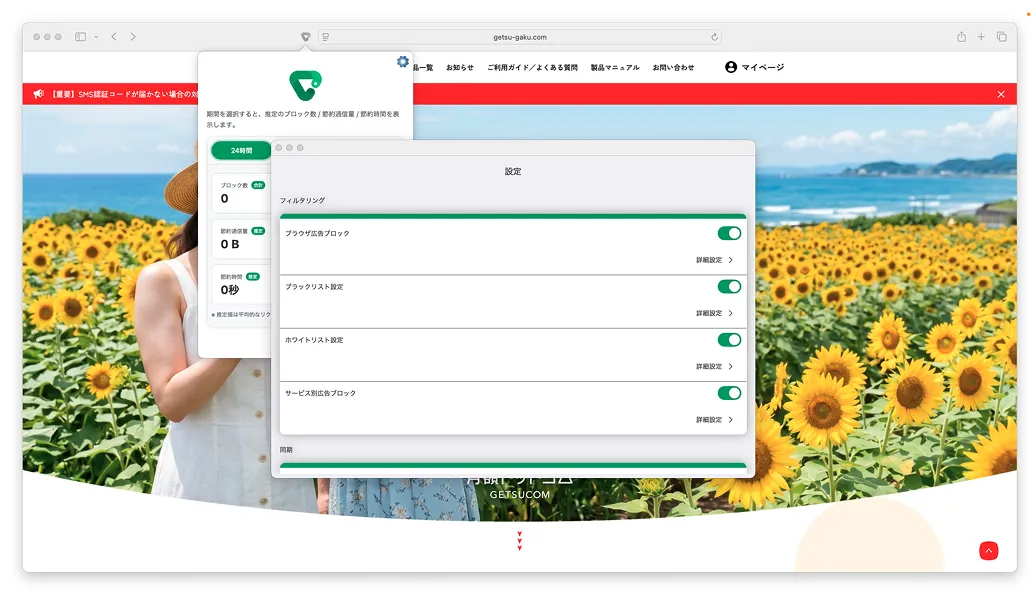Open 詳細設定 for サービス別広告ブロック
The width and height of the screenshot is (1033, 602).
715,420
